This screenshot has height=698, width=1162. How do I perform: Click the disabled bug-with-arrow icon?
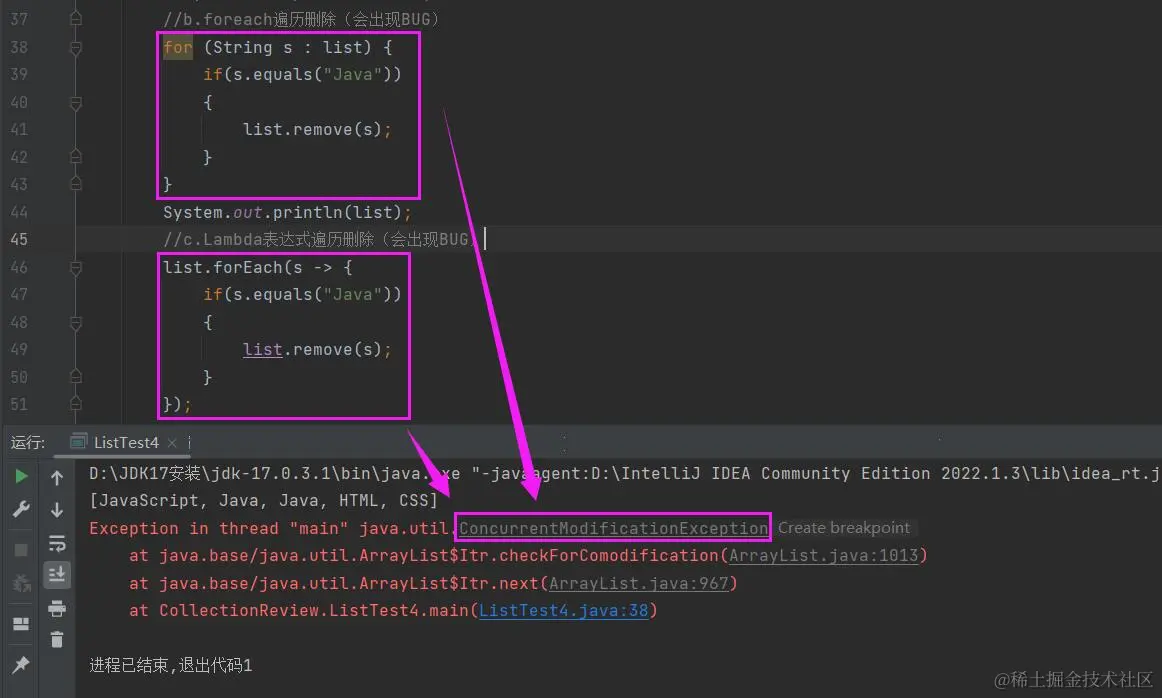coord(21,583)
